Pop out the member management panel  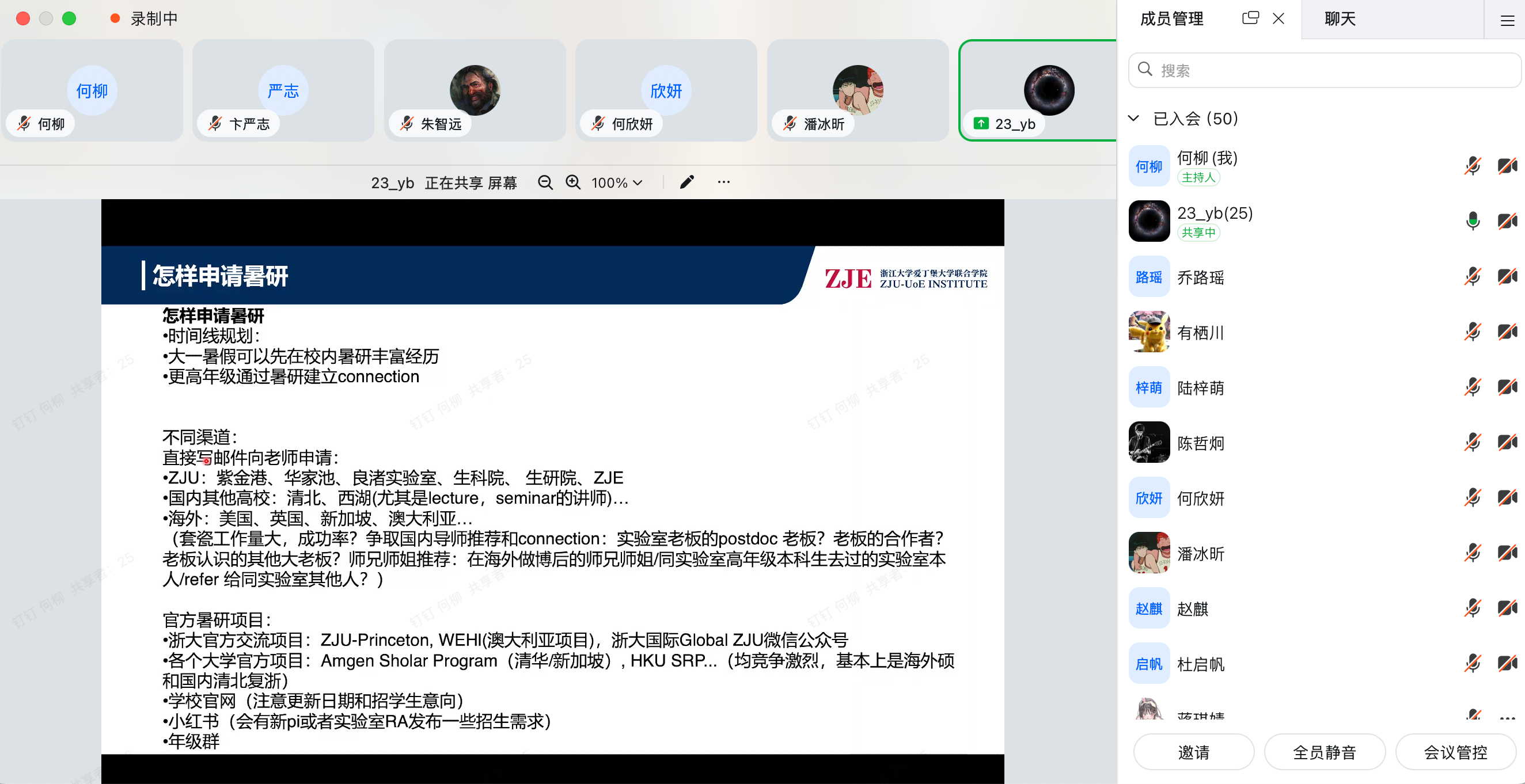coord(1249,18)
